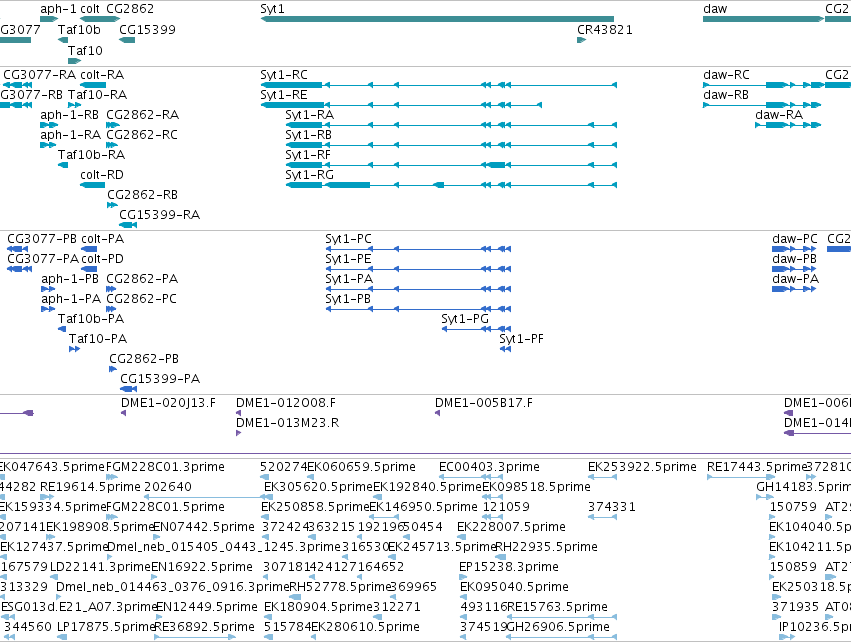The height and width of the screenshot is (642, 851).
Task: Click the GH26906.5prime EST label
Action: (558, 627)
